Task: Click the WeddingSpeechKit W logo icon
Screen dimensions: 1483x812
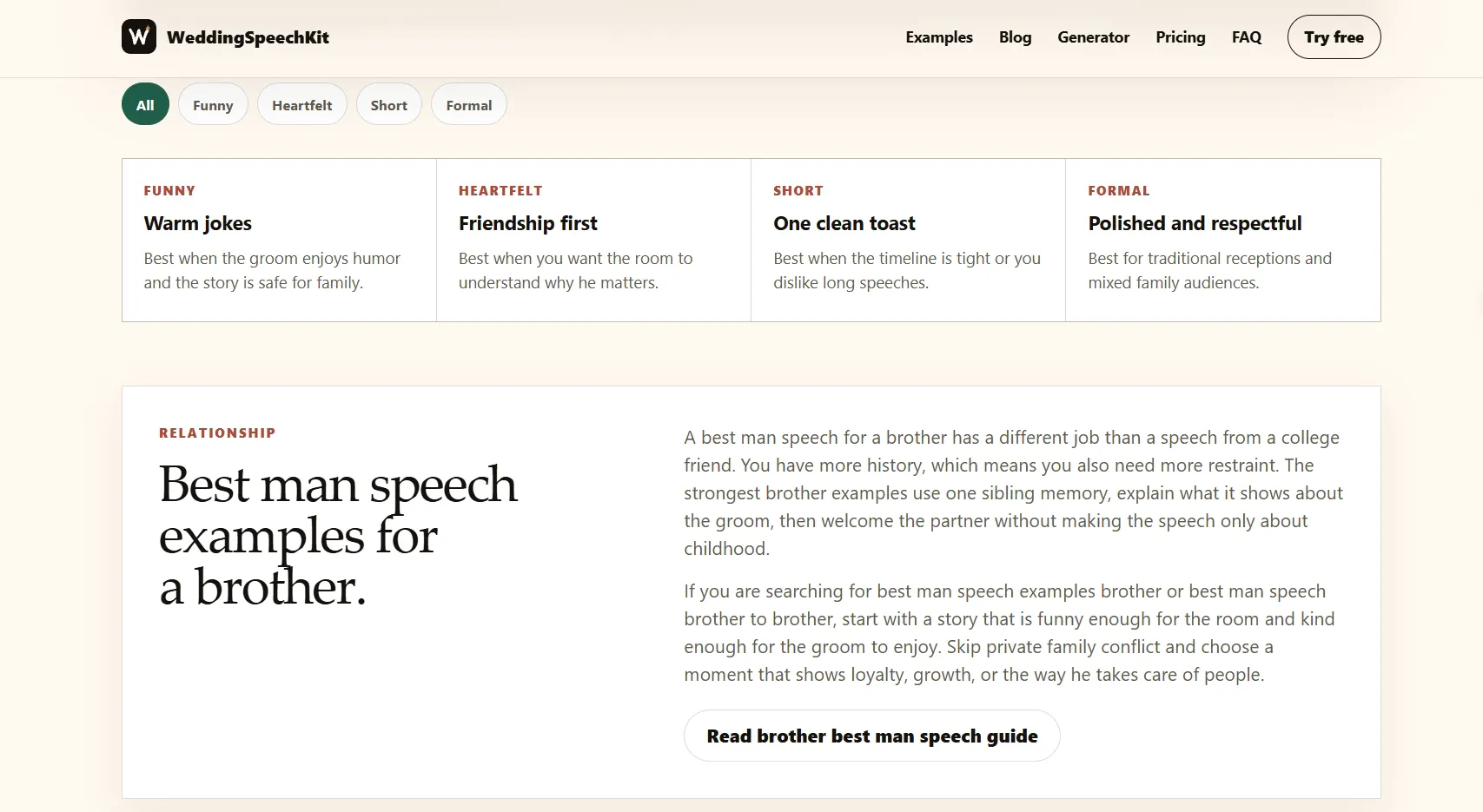Action: [139, 36]
